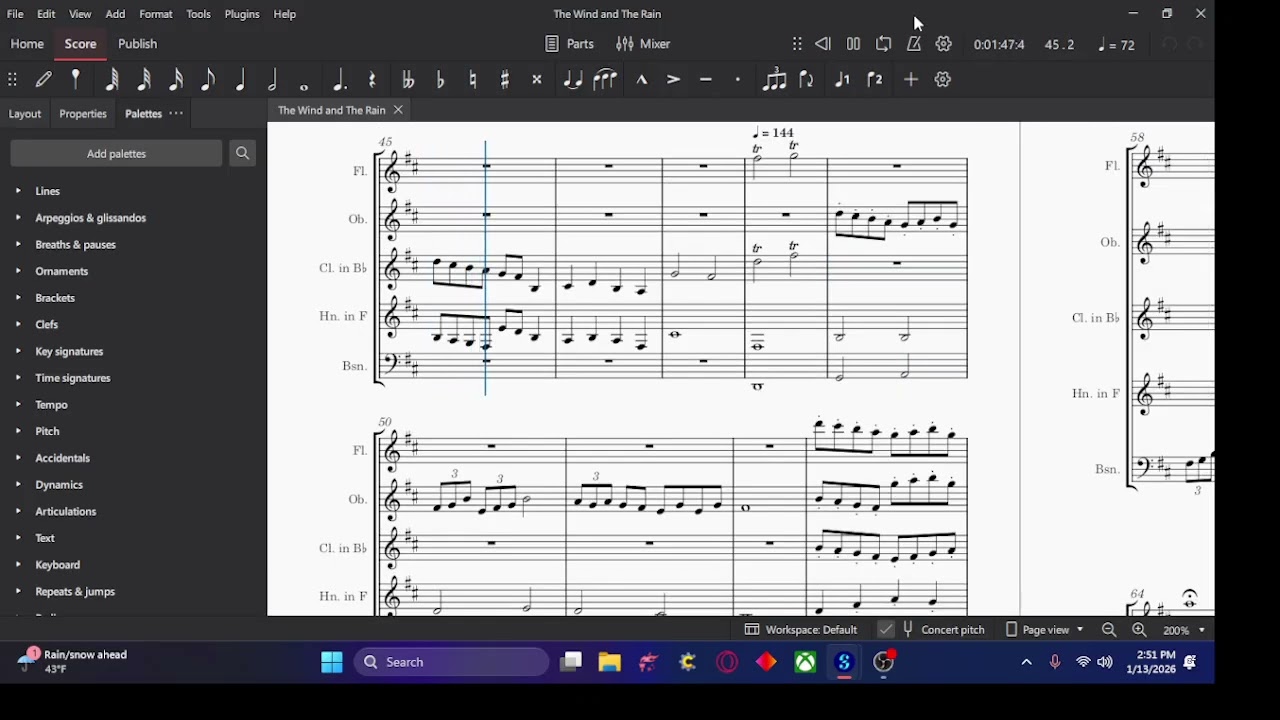Insert a rest
The width and height of the screenshot is (1280, 720).
[372, 79]
